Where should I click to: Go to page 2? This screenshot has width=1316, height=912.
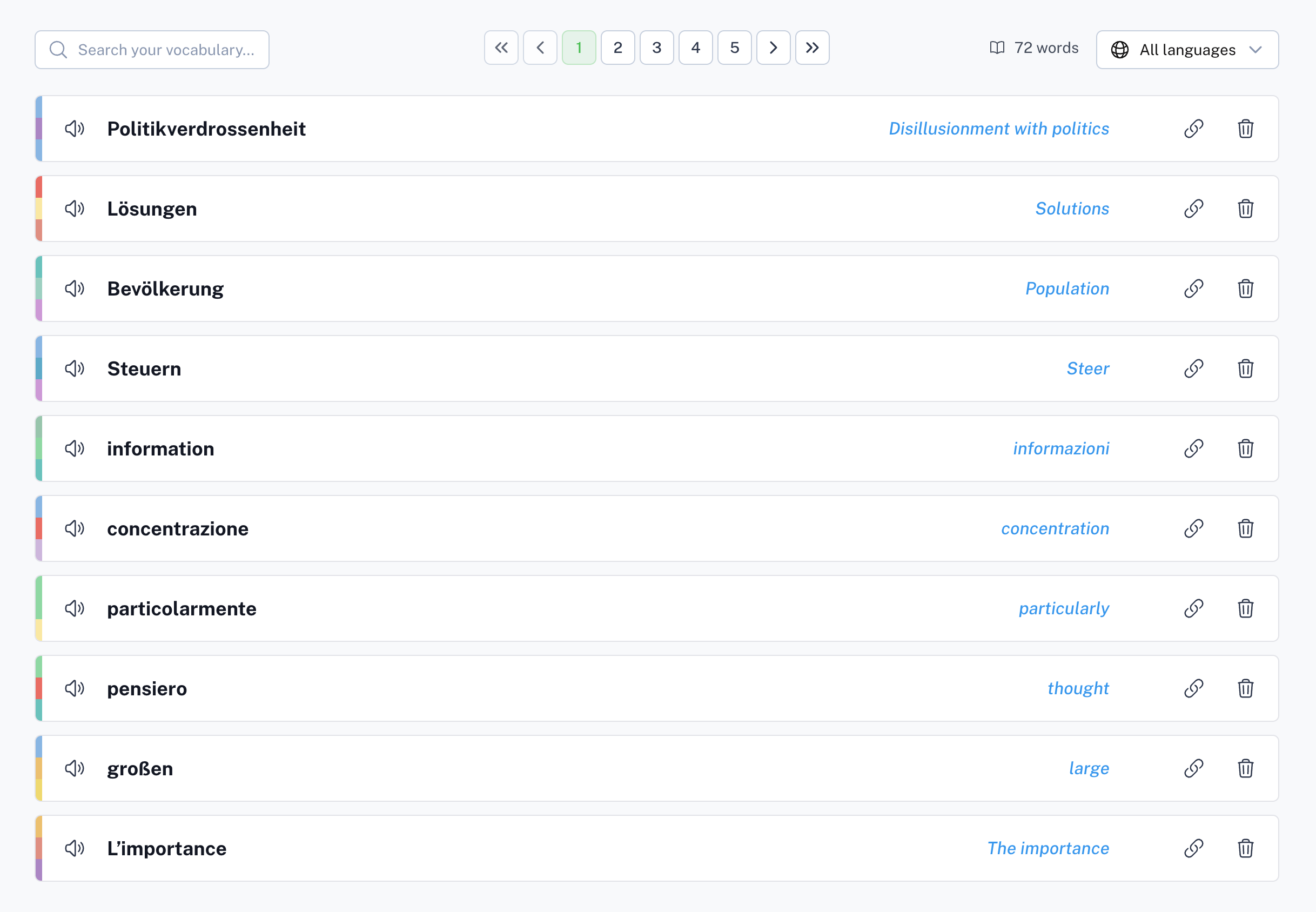tap(617, 48)
